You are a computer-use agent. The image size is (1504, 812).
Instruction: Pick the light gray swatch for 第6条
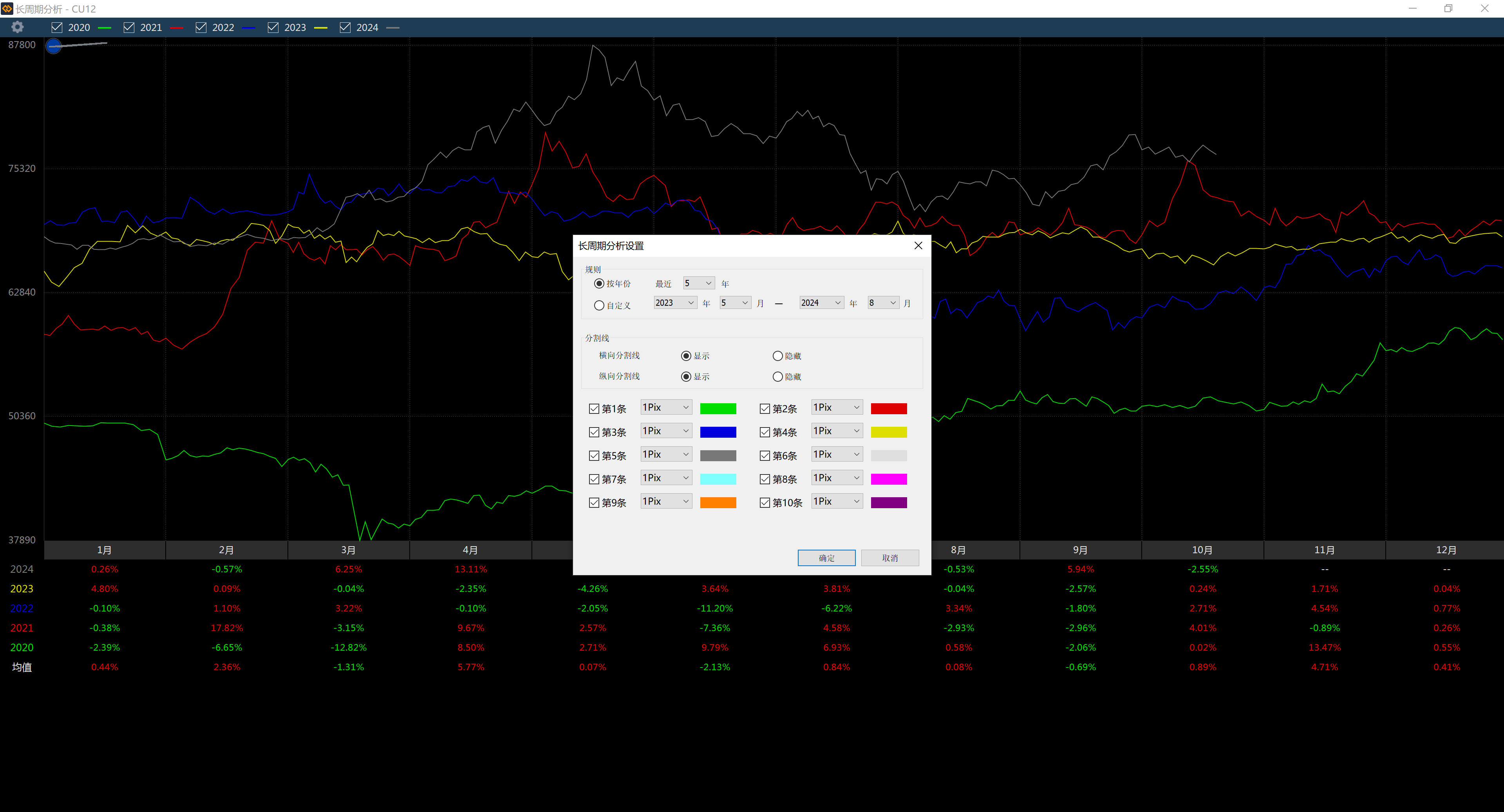[889, 455]
